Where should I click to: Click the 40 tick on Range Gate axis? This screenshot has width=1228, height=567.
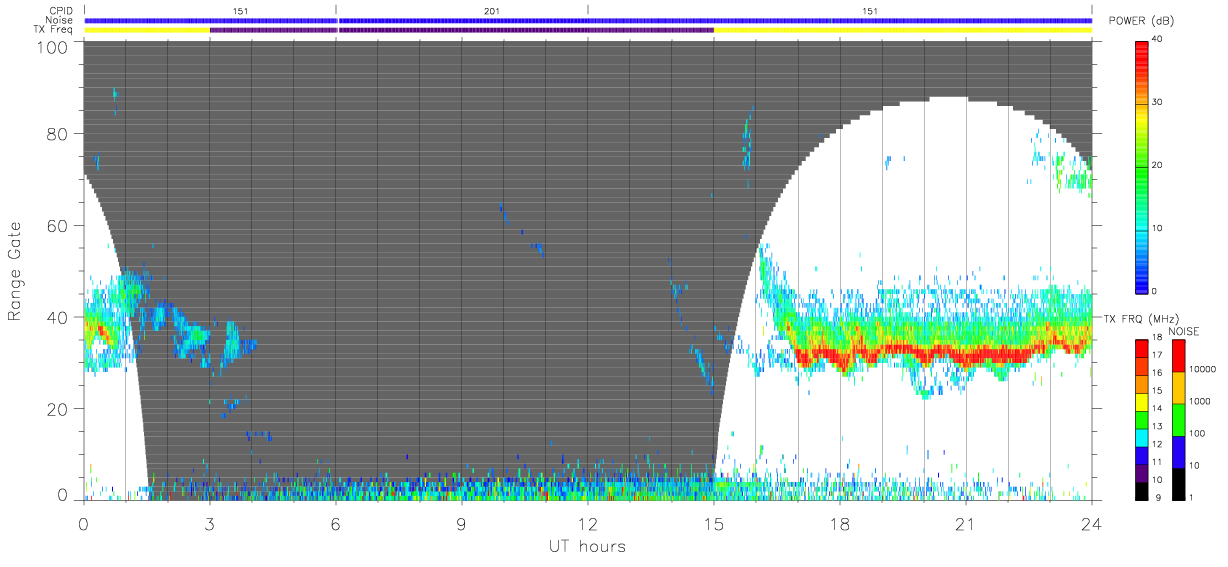57,317
